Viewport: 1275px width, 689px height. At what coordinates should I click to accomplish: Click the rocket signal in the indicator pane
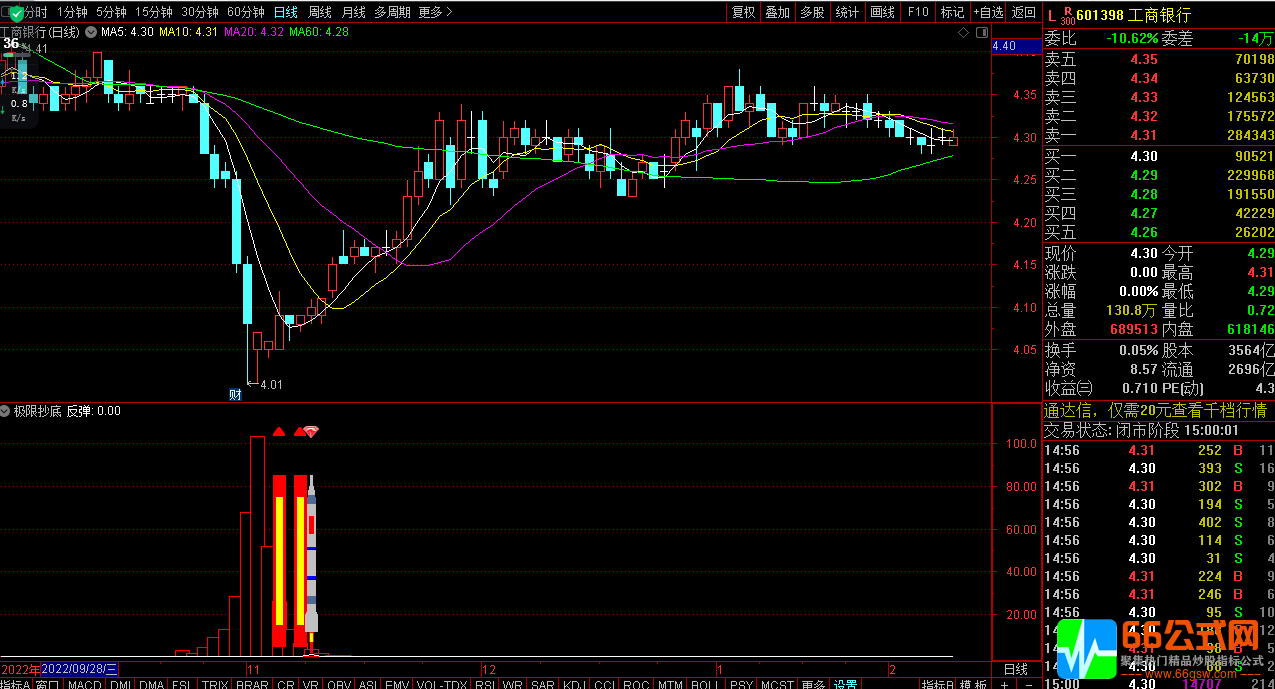pos(312,565)
